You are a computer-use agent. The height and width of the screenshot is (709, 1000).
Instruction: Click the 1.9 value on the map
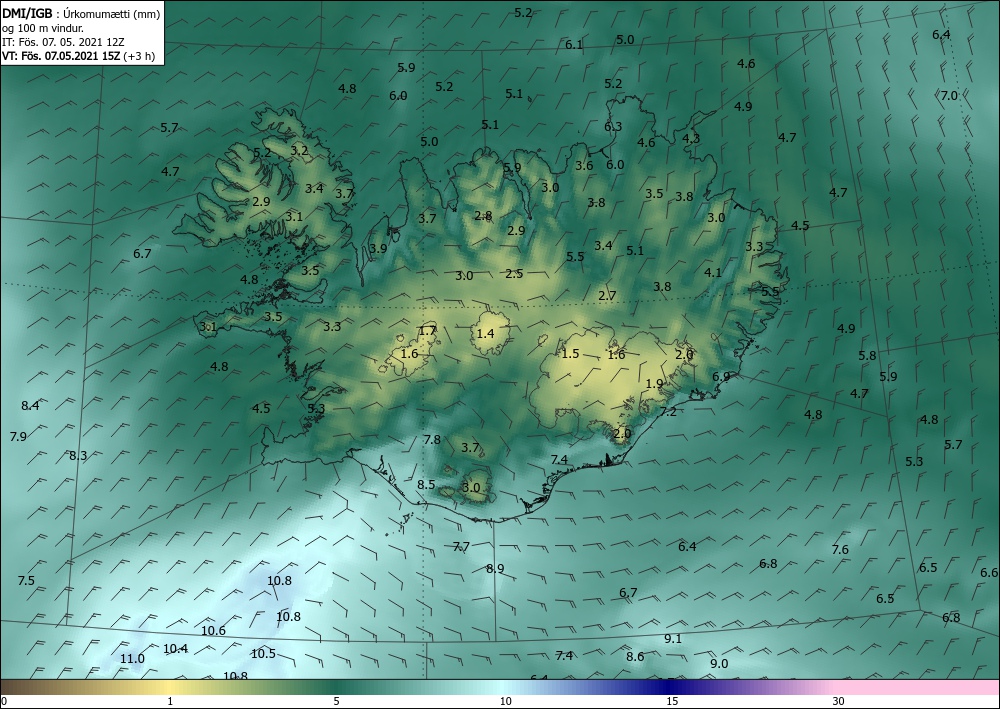coord(654,384)
